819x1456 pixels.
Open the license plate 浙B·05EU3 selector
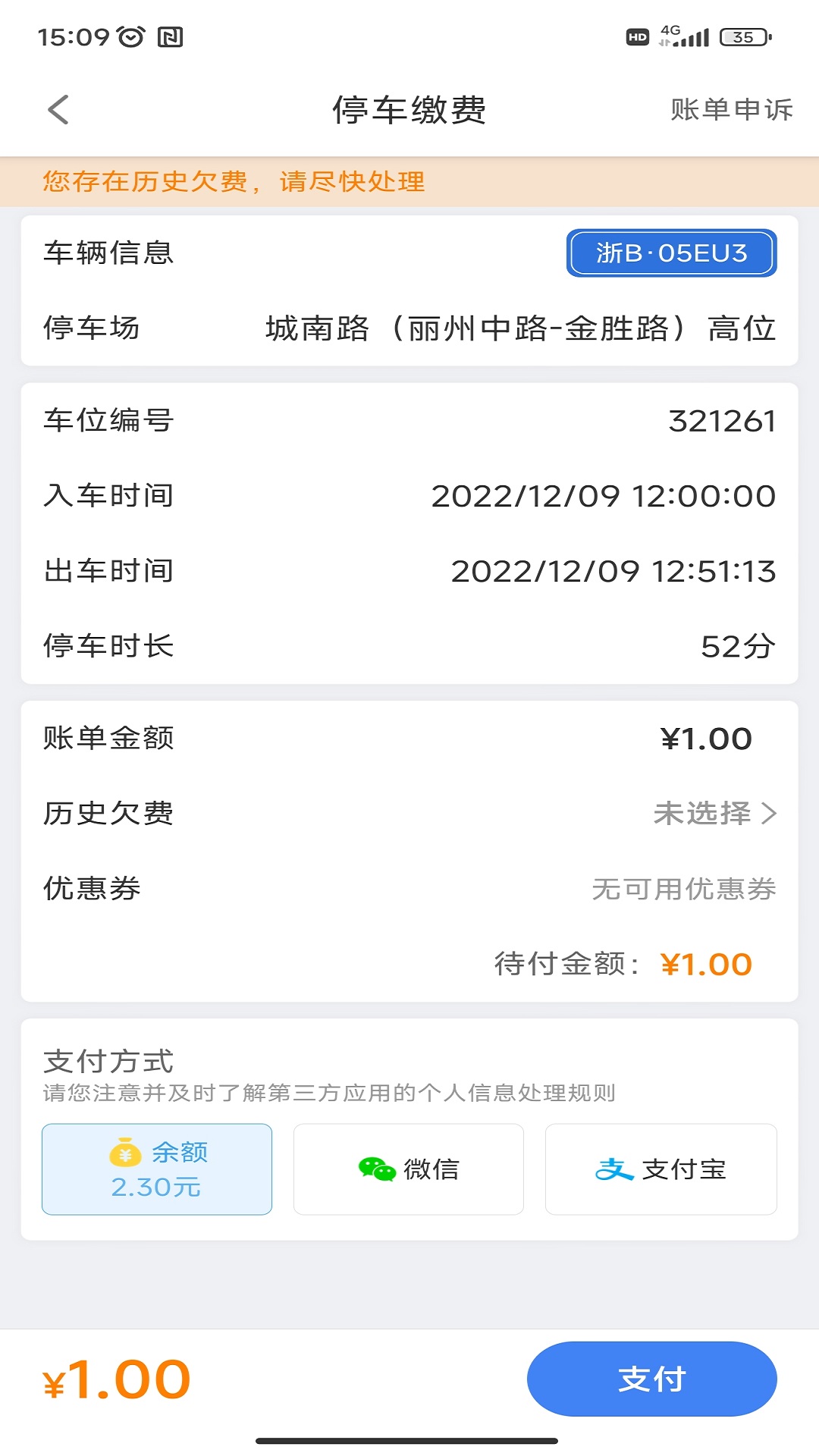[671, 253]
